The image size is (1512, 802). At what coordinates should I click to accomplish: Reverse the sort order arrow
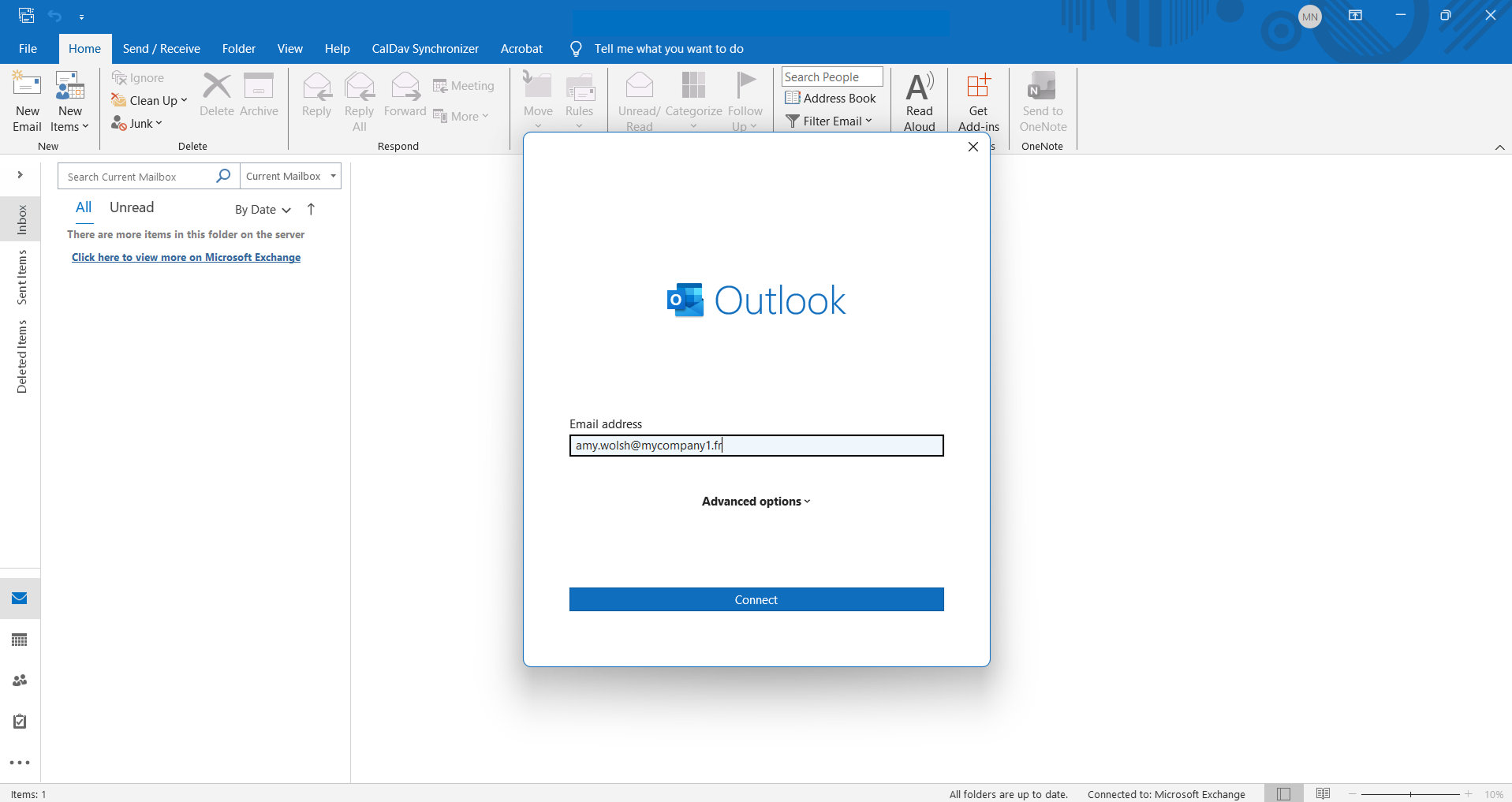pos(311,209)
